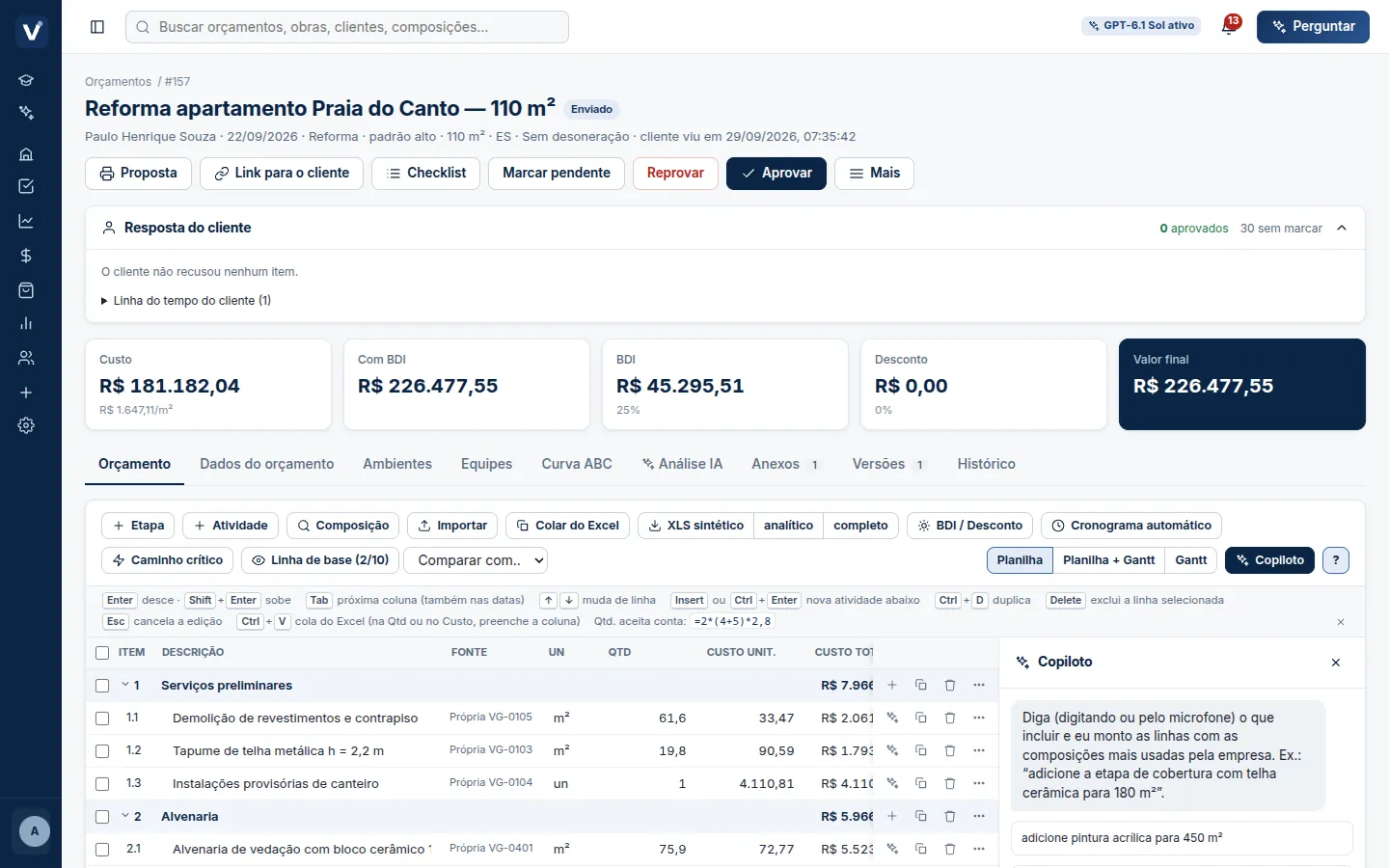This screenshot has width=1389, height=868.
Task: Click the Reprovar button
Action: [x=675, y=174]
